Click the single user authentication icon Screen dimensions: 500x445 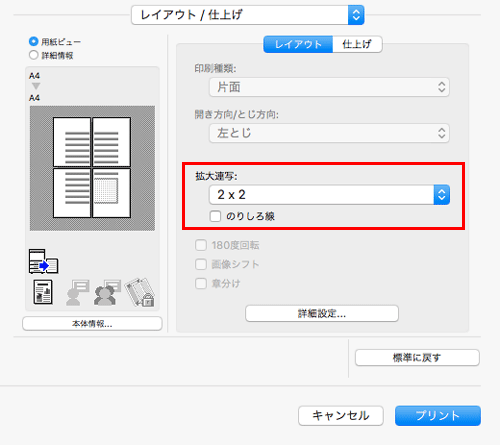[77, 292]
